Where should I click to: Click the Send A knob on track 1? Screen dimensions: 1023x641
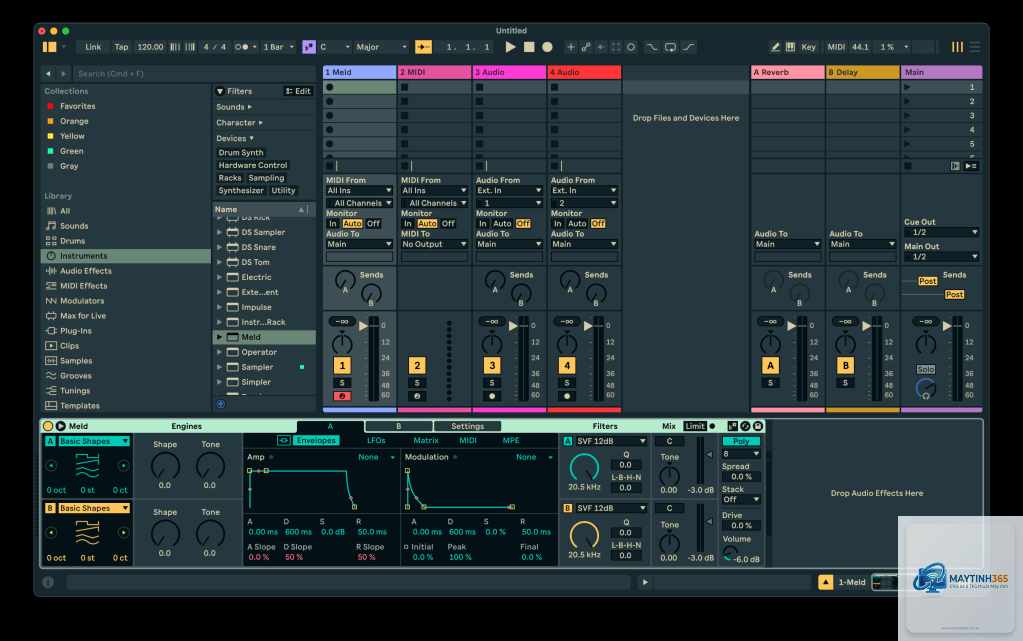pos(344,281)
